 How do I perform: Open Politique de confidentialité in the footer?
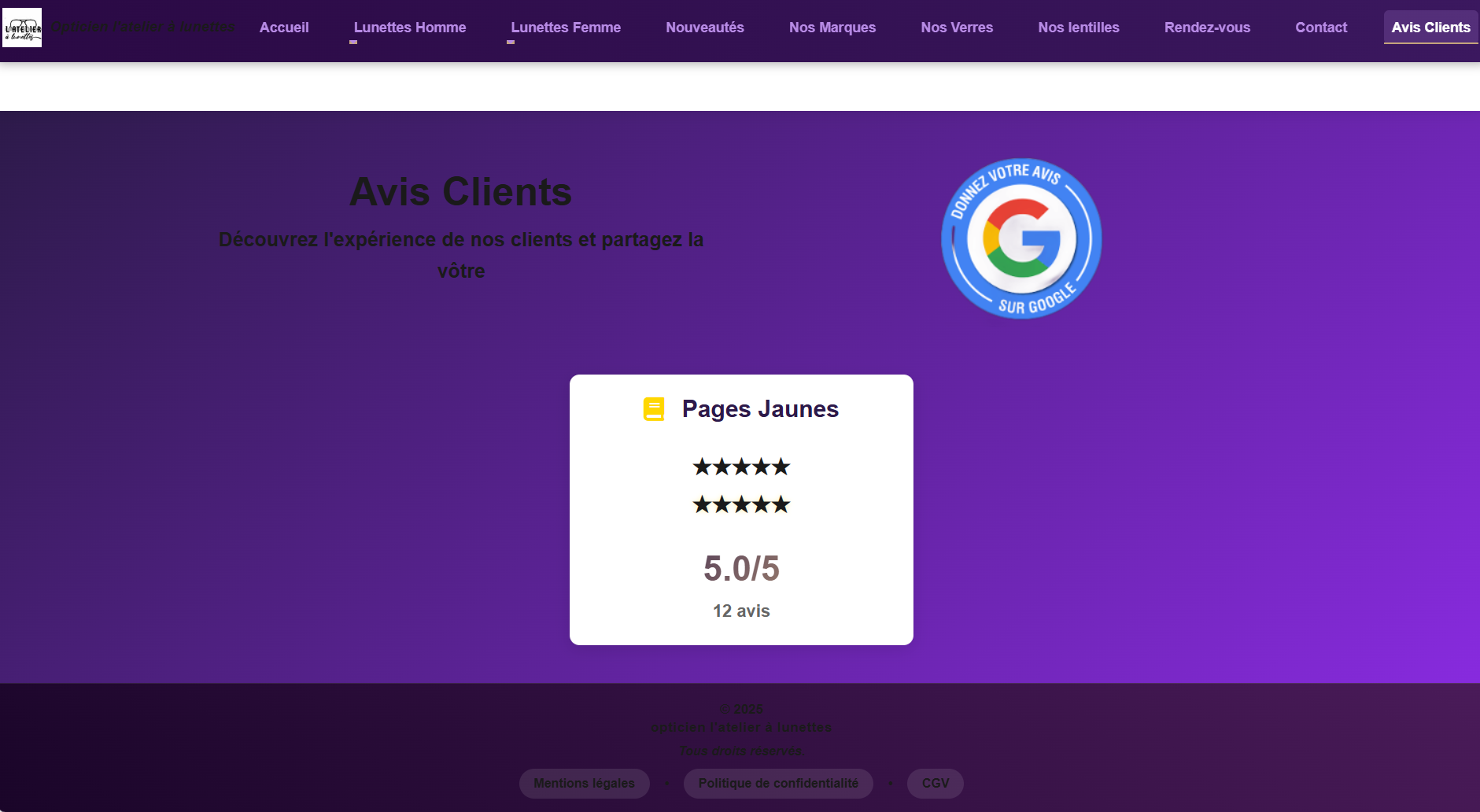click(x=778, y=784)
